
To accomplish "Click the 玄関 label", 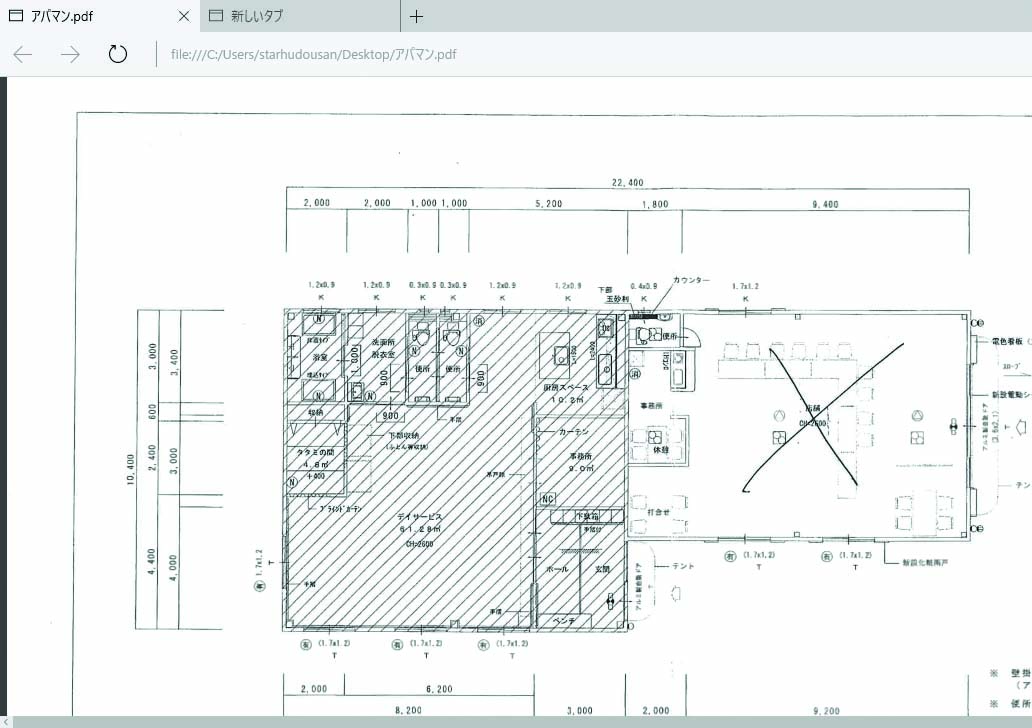I will tap(602, 569).
